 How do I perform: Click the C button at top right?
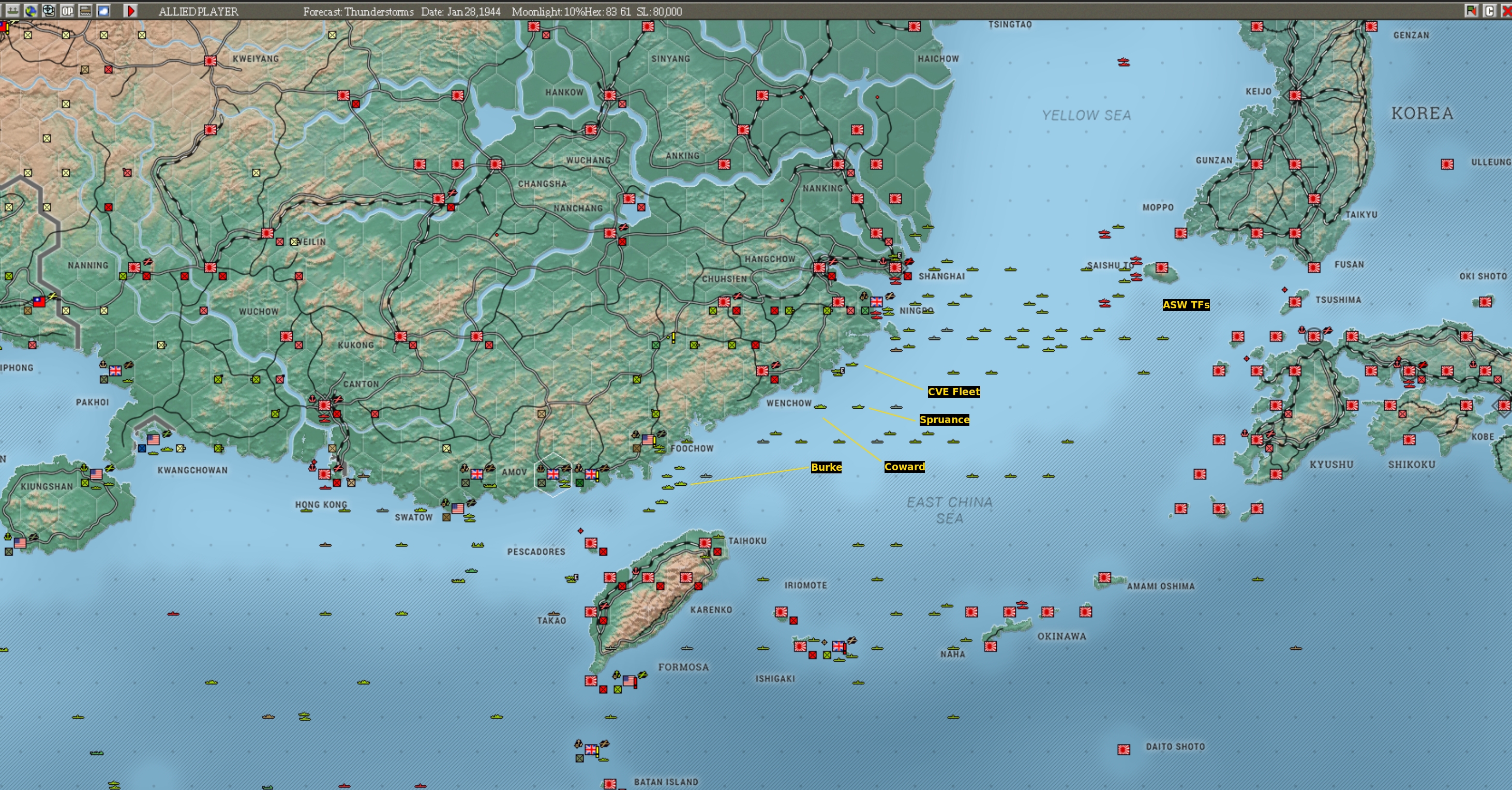(1489, 10)
